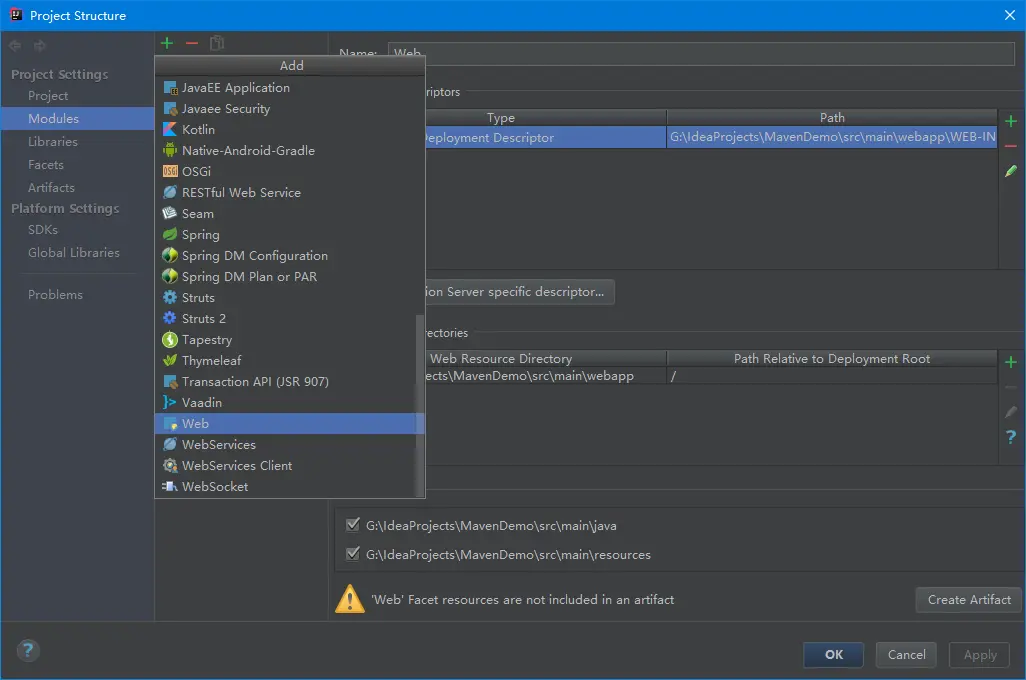1026x680 pixels.
Task: Click the IntelliJ logo in the title bar
Action: [16, 14]
